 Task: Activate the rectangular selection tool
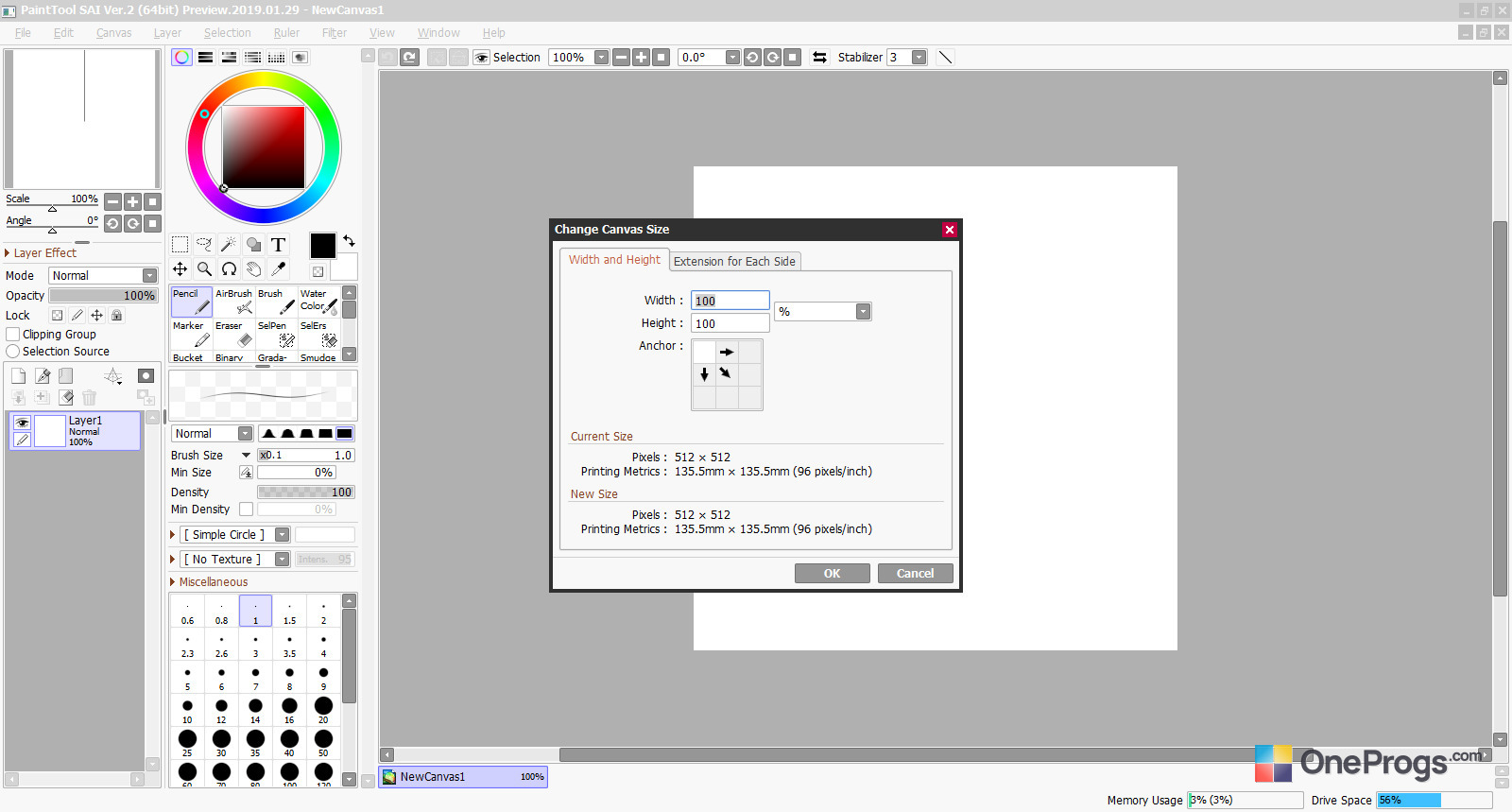180,245
